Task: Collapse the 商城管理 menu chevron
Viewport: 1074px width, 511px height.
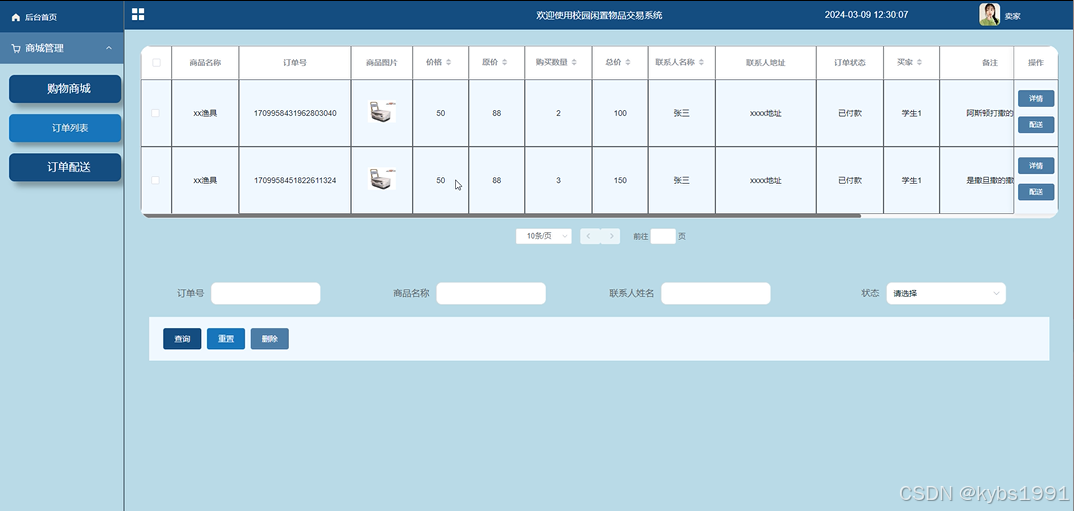Action: [108, 49]
